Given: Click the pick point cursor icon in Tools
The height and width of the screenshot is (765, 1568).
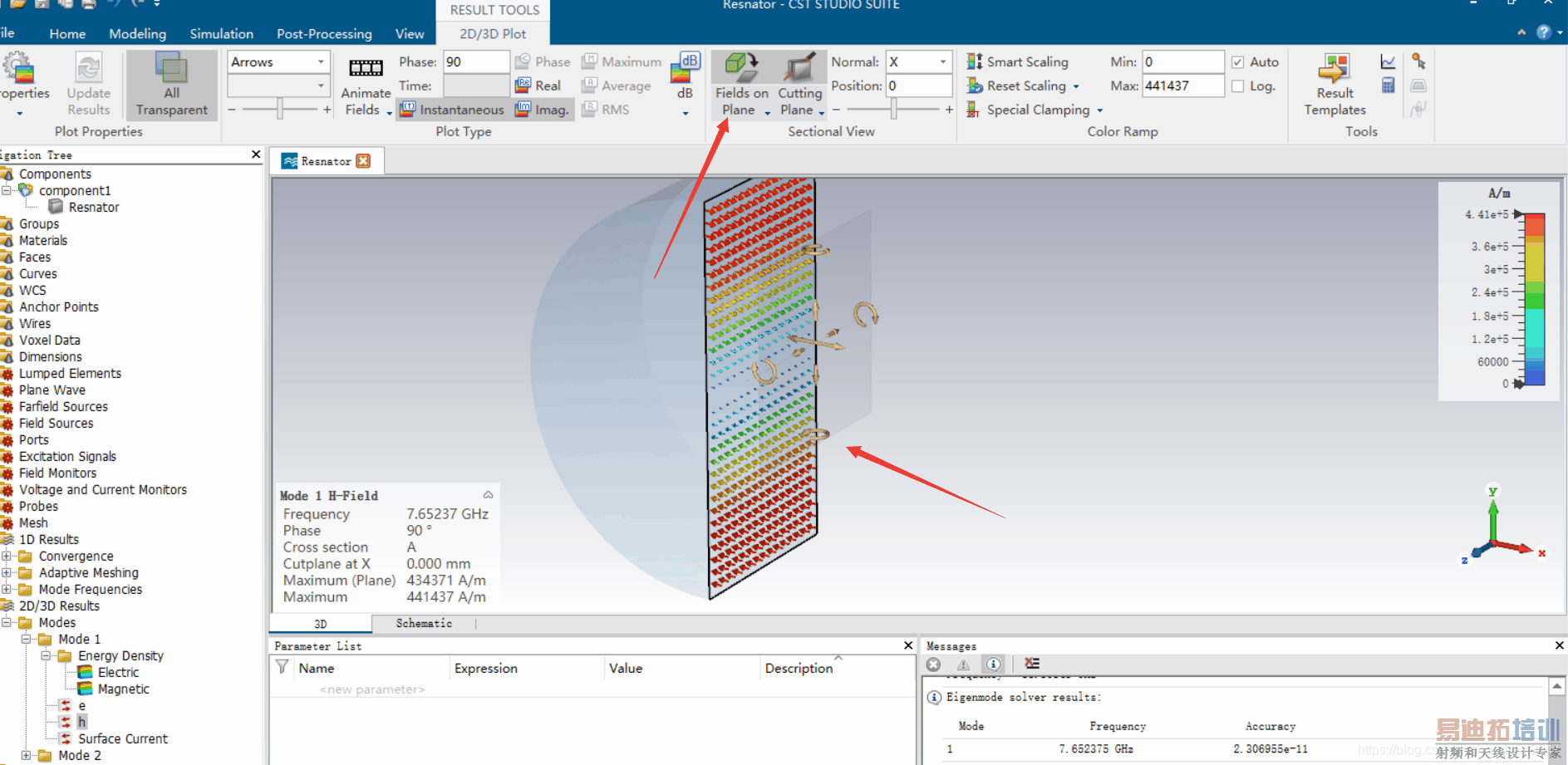Looking at the screenshot, I should tap(1418, 61).
